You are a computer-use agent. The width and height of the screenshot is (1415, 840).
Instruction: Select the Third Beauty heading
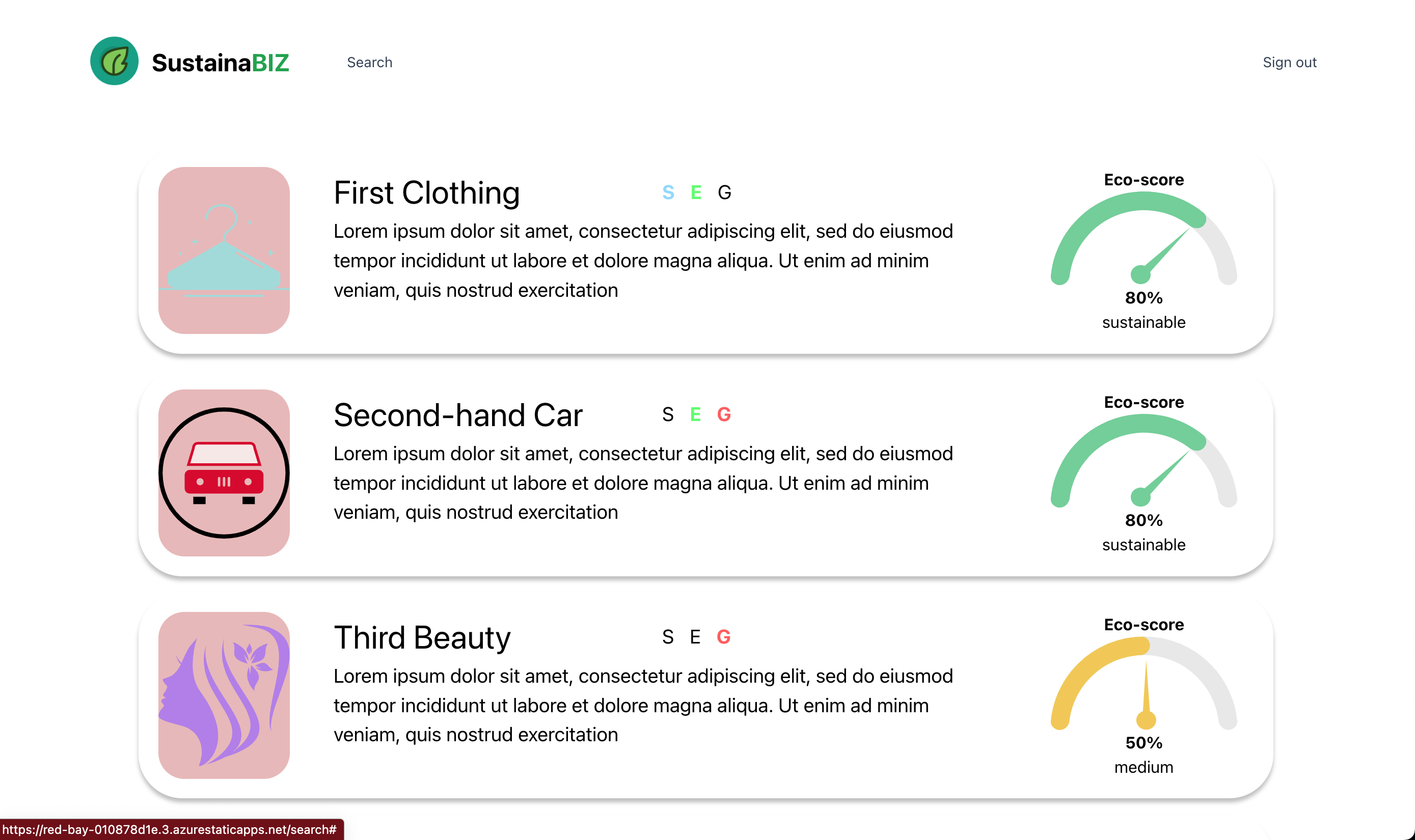coord(422,638)
